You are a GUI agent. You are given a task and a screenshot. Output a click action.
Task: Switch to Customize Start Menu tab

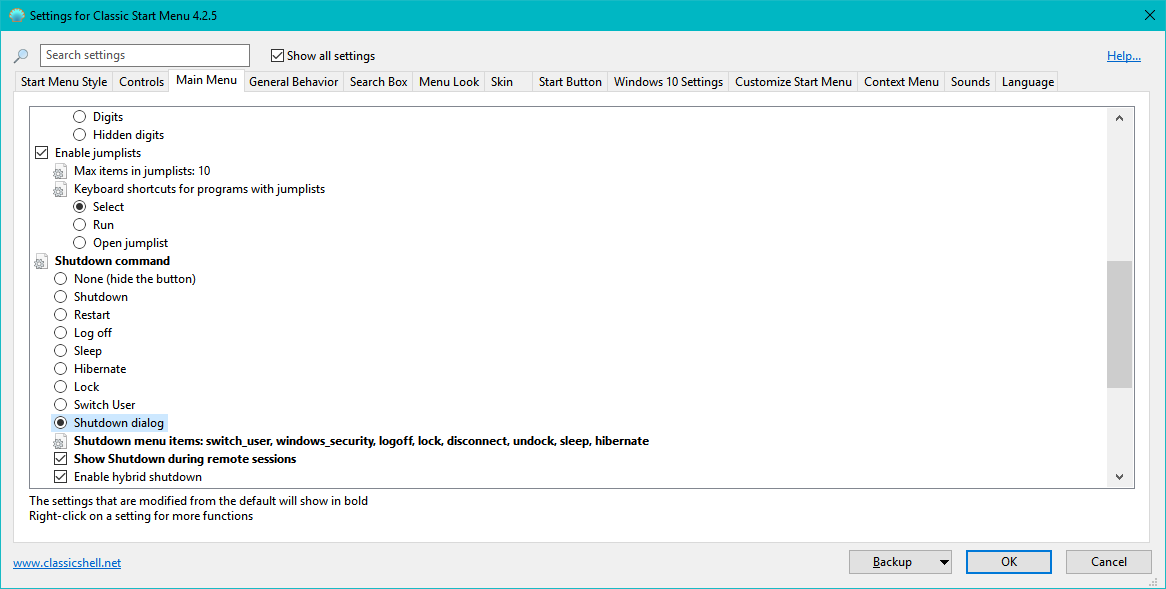click(x=793, y=82)
